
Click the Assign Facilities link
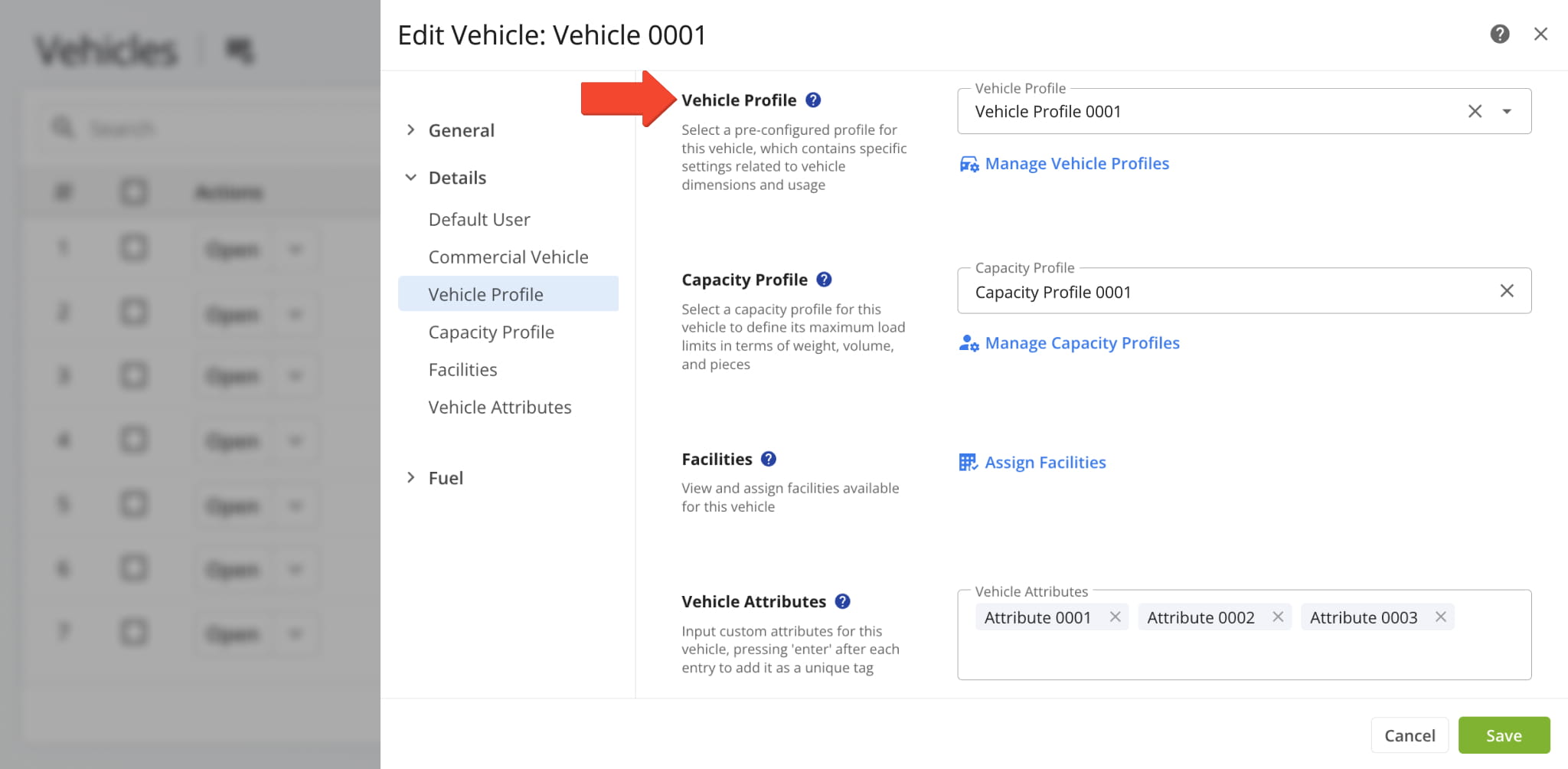point(1044,463)
